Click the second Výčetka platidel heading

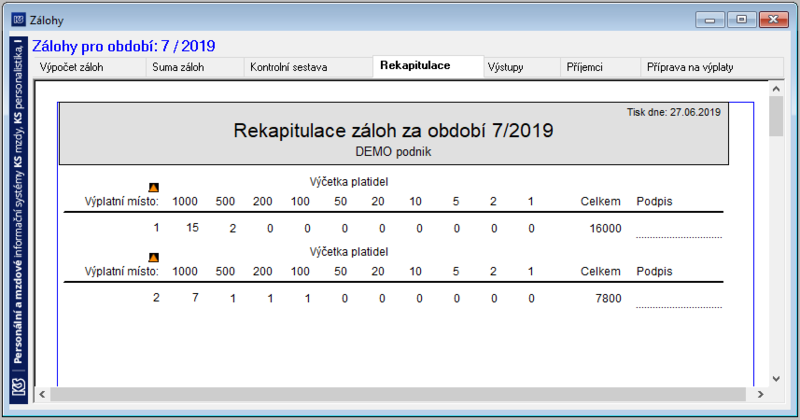[348, 252]
